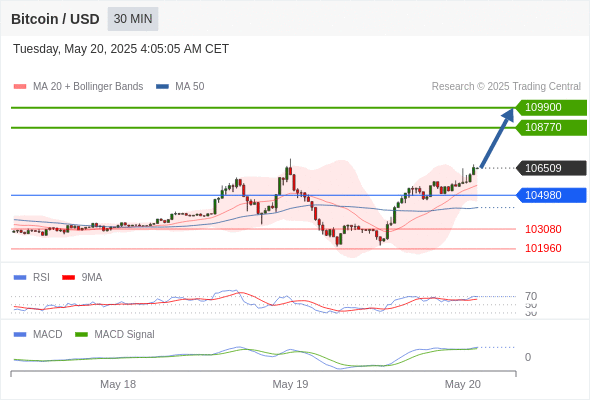Click the 30 MIN timeframe button

coord(133,19)
